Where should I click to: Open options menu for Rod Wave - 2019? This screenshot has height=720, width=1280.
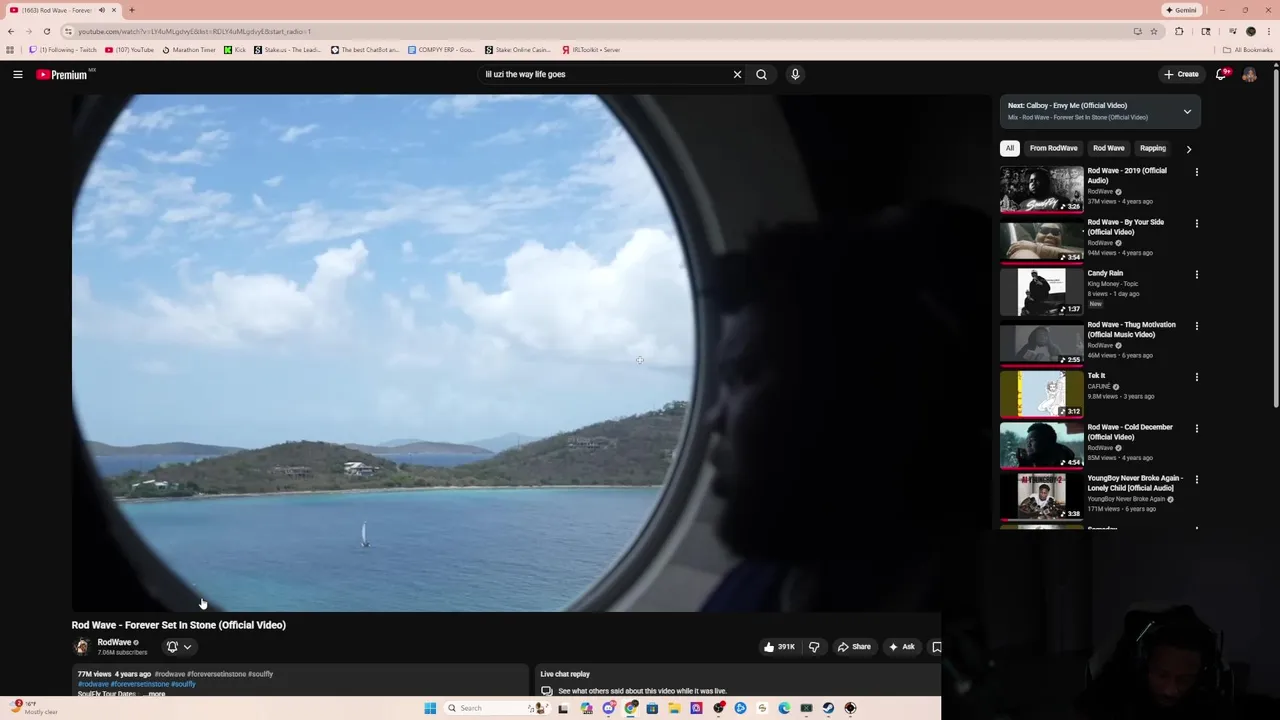pos(1196,172)
